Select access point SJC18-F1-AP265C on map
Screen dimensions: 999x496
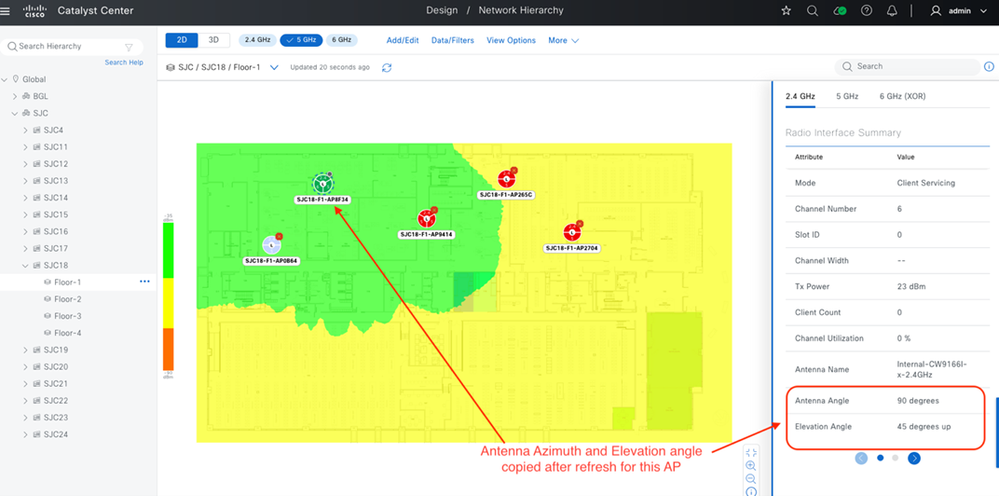pyautogui.click(x=507, y=178)
